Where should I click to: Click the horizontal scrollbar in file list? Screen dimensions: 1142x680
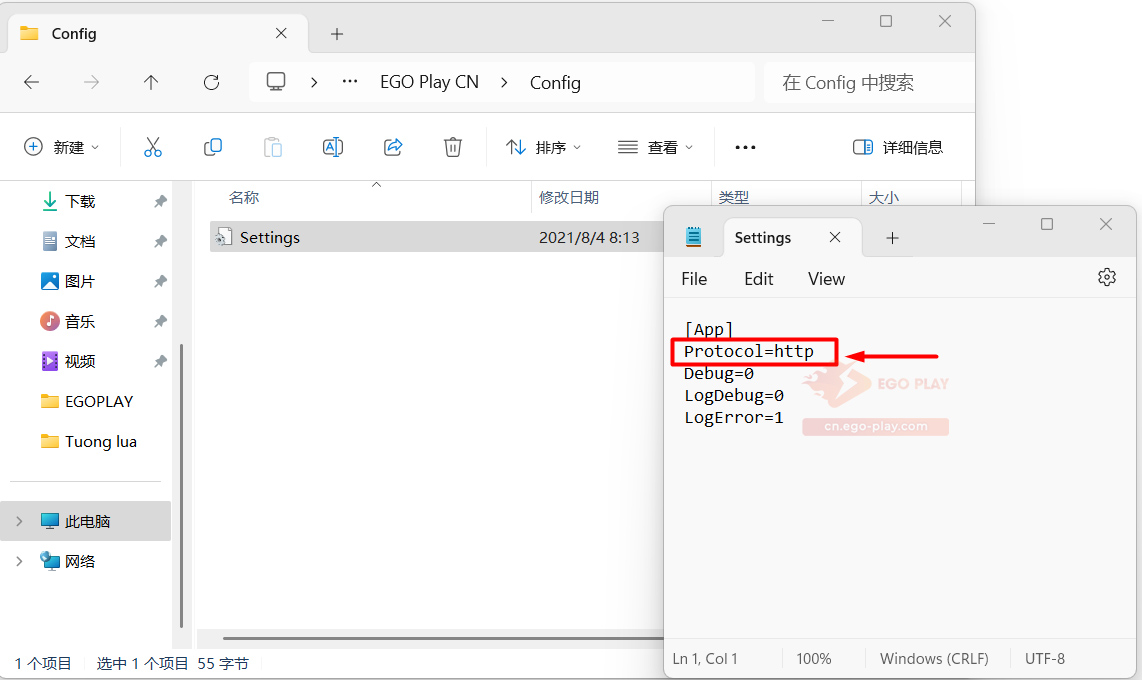coord(443,639)
